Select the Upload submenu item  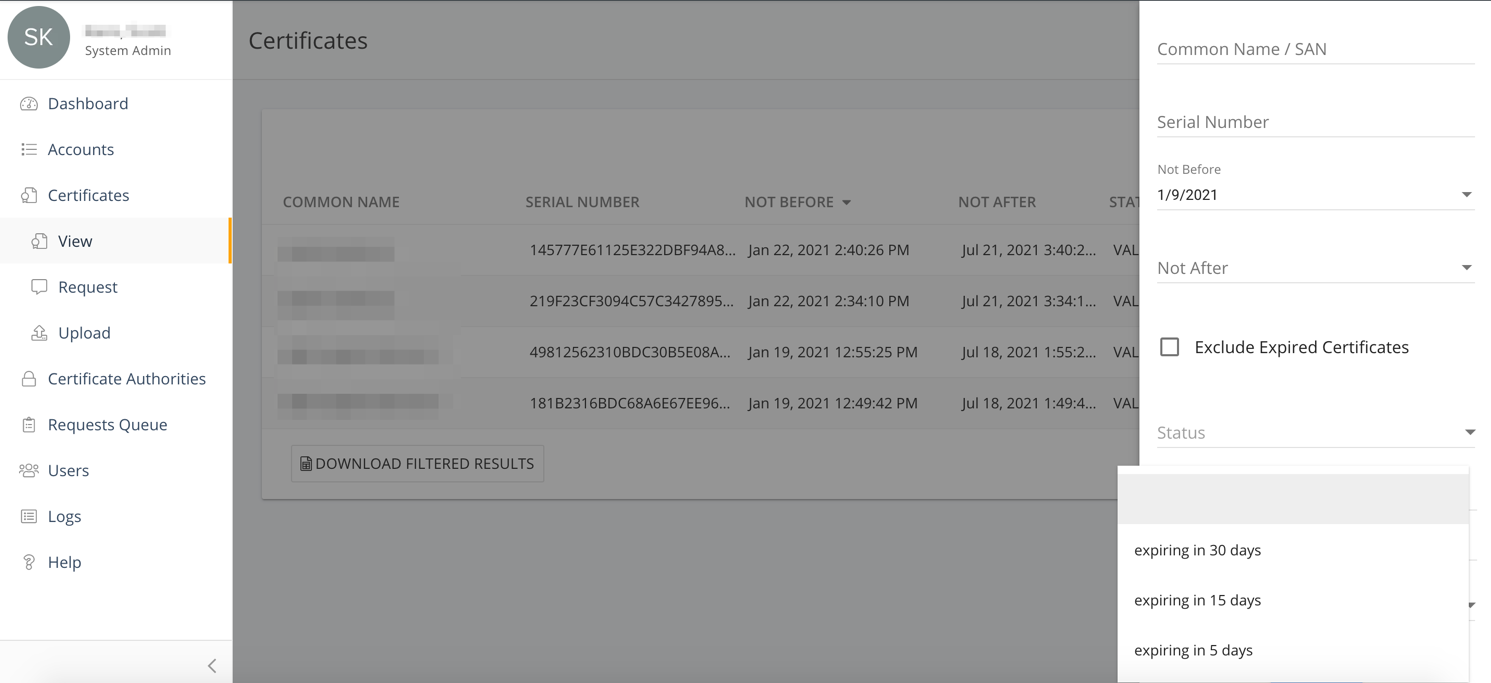(x=84, y=333)
